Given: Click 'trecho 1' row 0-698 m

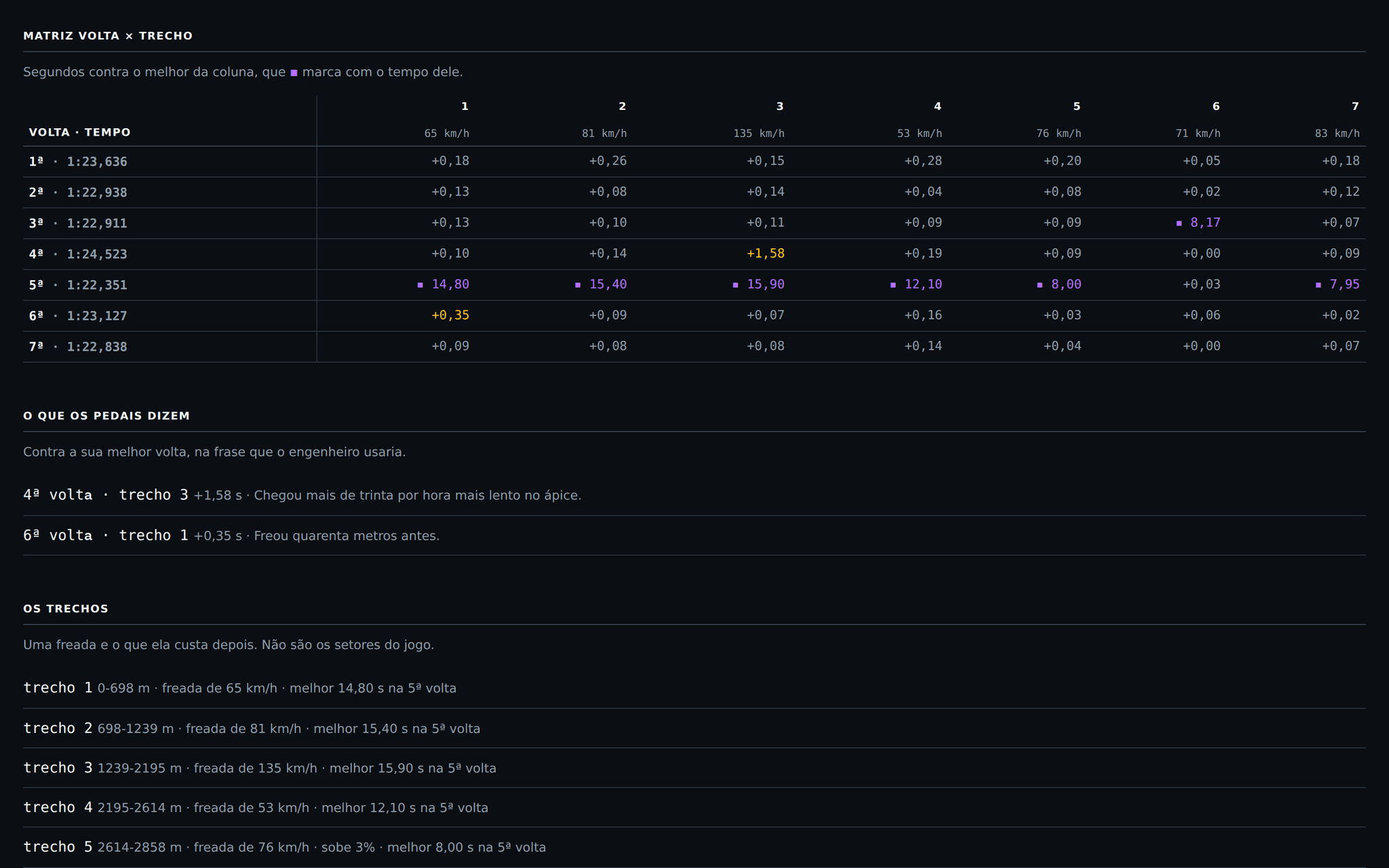Looking at the screenshot, I should point(694,688).
